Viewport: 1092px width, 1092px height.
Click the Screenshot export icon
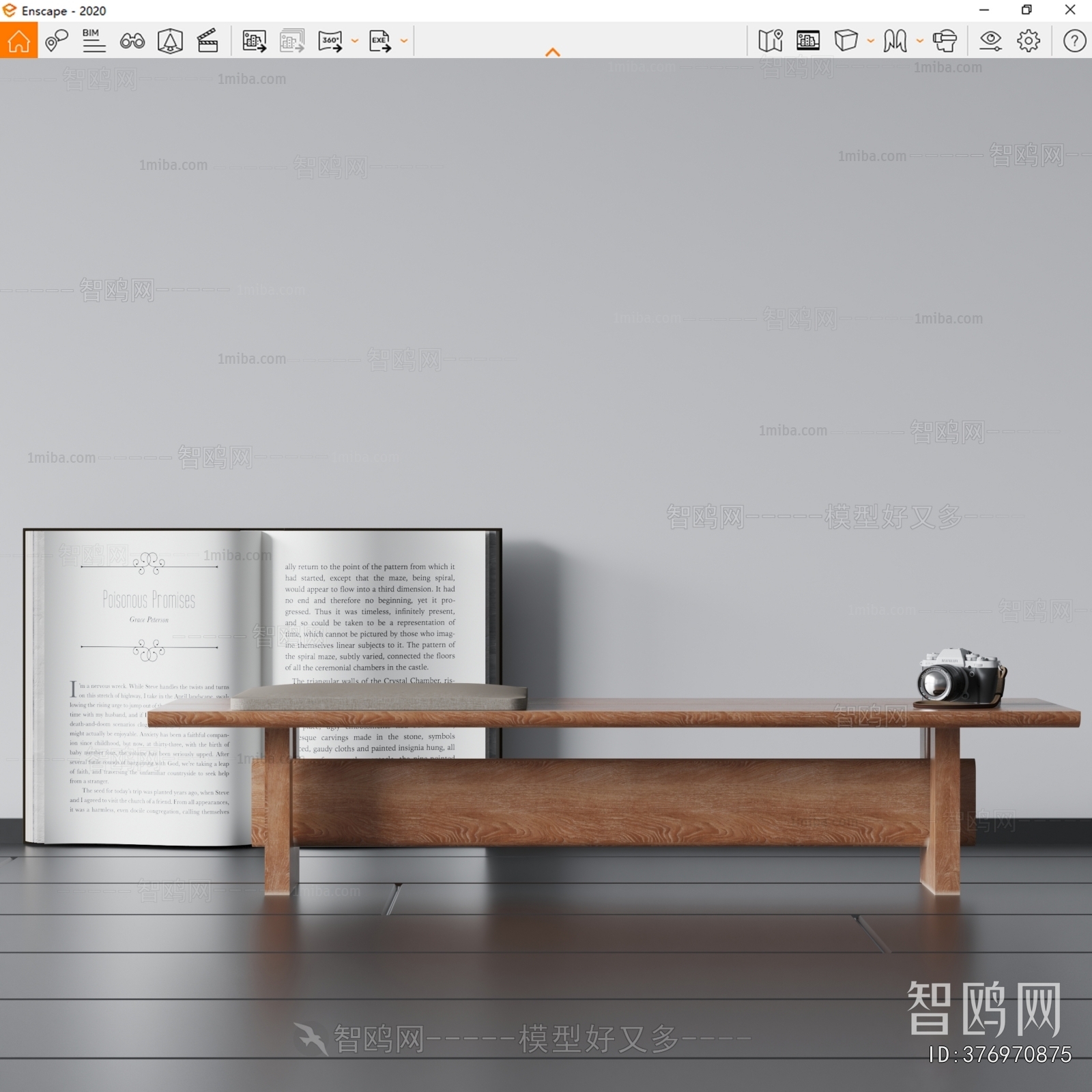(255, 41)
